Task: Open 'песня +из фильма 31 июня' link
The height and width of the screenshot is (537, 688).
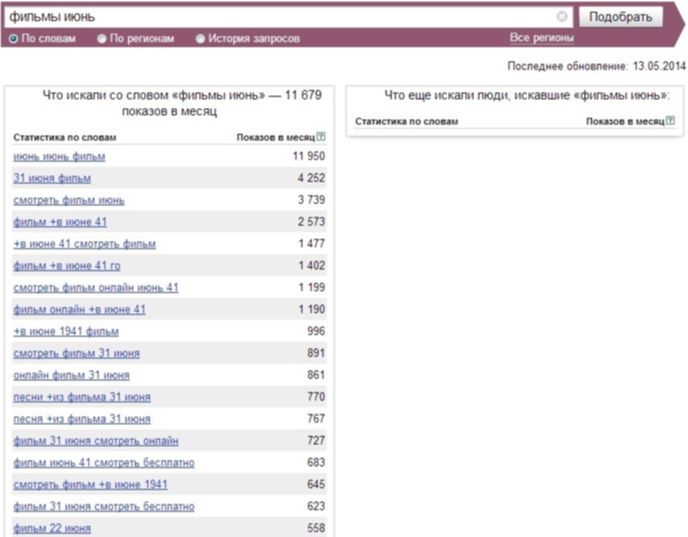Action: 82,419
